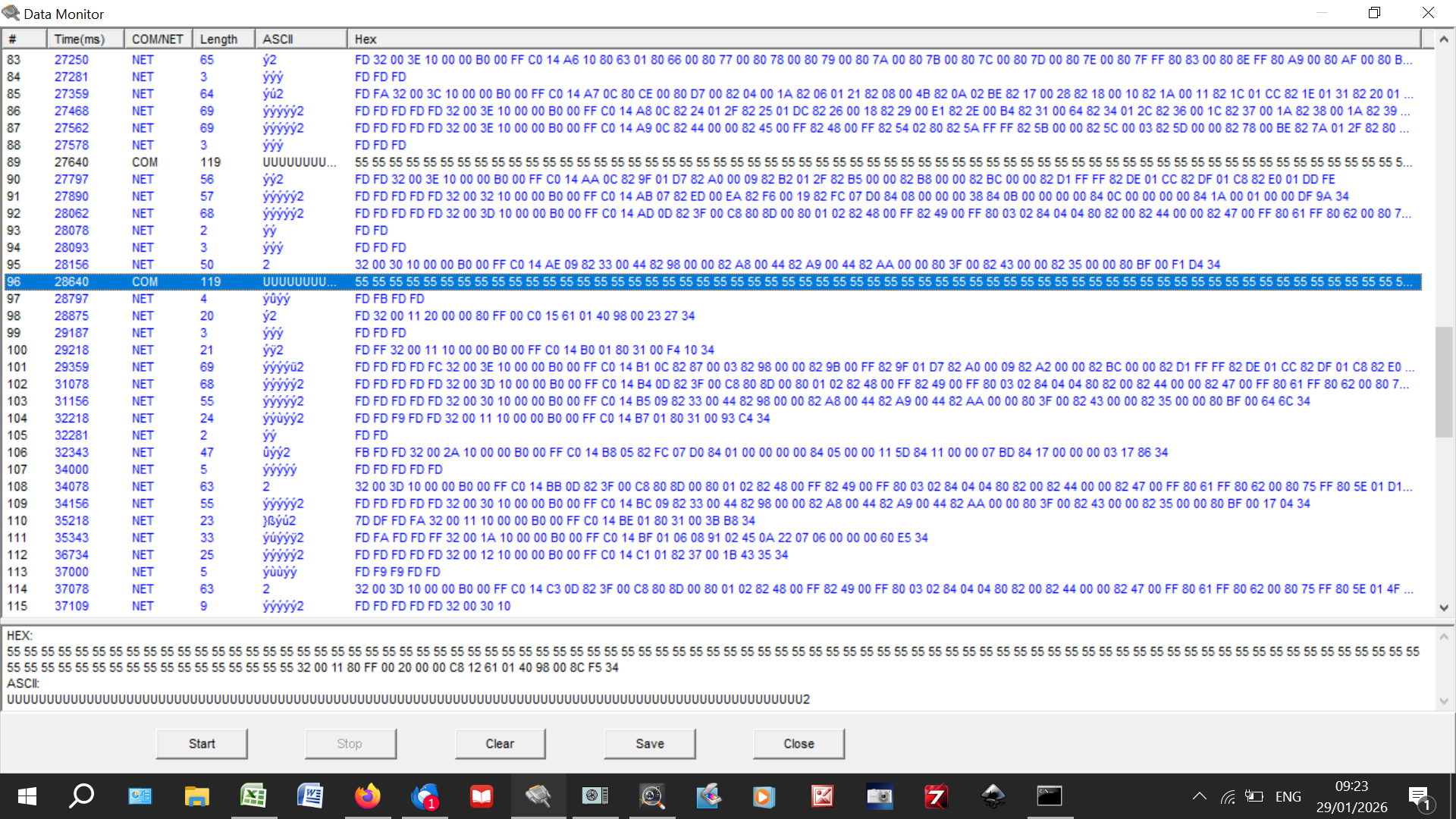Image resolution: width=1456 pixels, height=819 pixels.
Task: Click the Data Monitor taskbar icon
Action: 538,796
